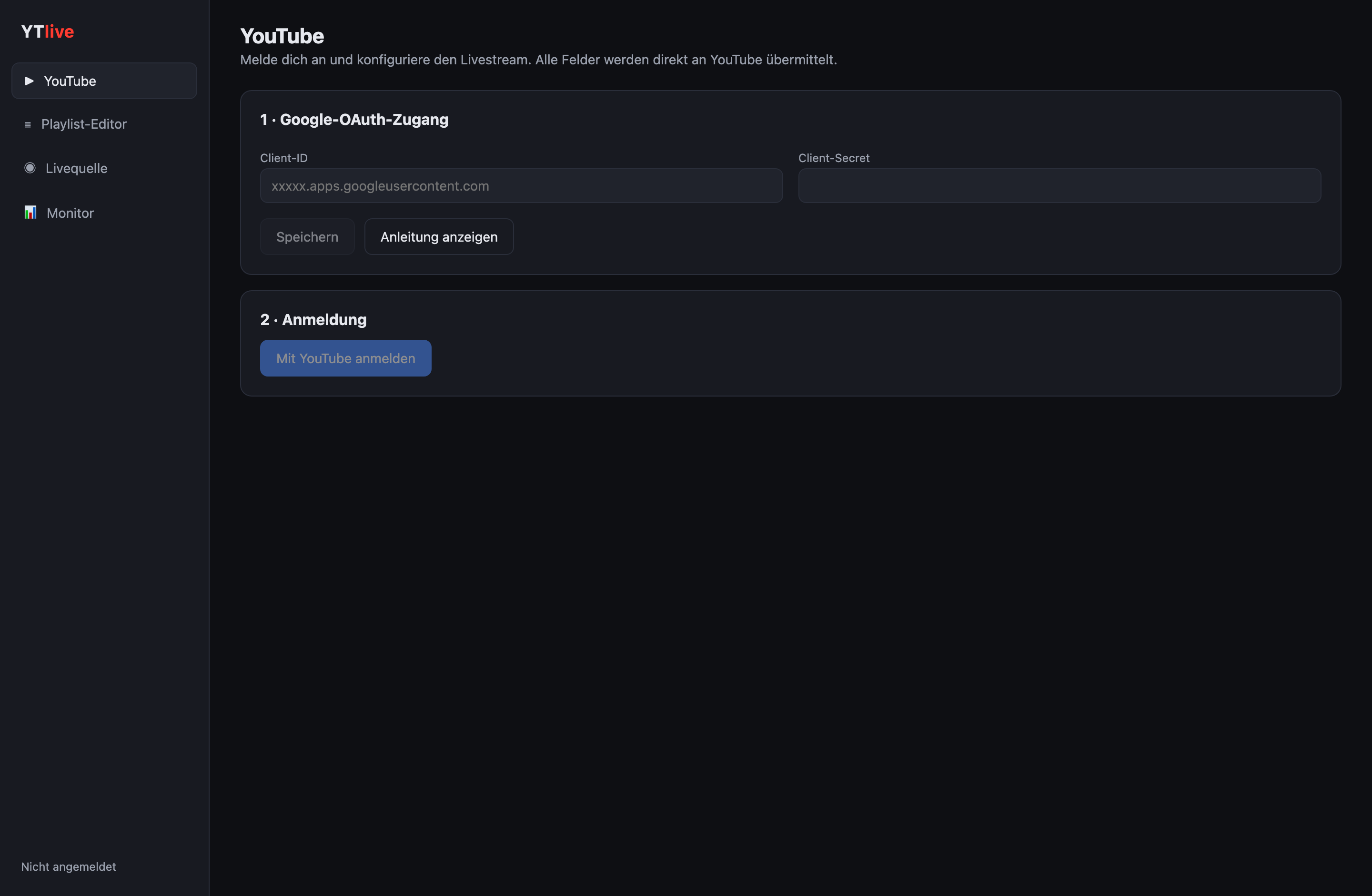Click the bar chart icon beside Monitor
This screenshot has width=1372, height=896.
pyautogui.click(x=30, y=212)
